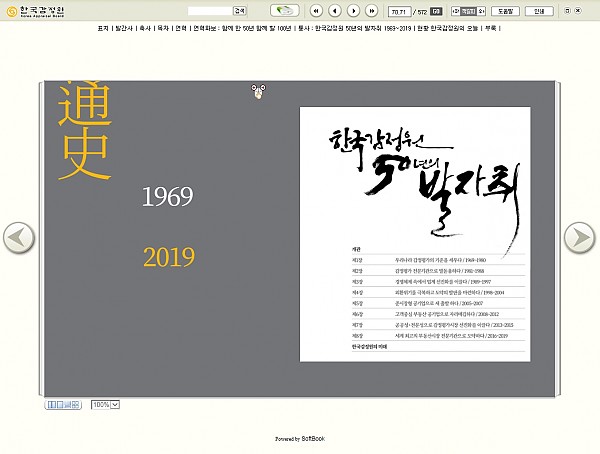Open the 부록 appendix section link
Screen dimensions: 600x454
click(x=491, y=28)
